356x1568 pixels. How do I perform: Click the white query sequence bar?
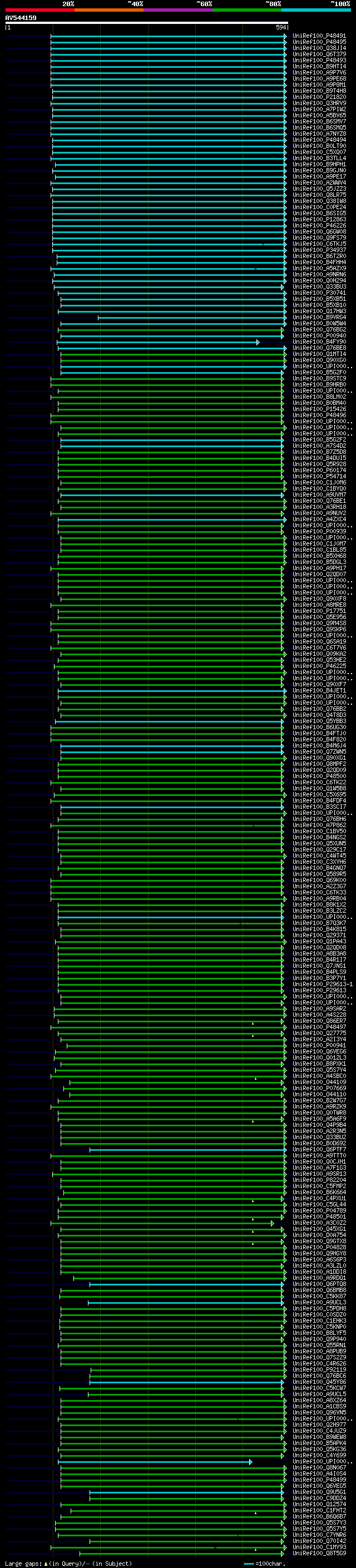click(146, 23)
